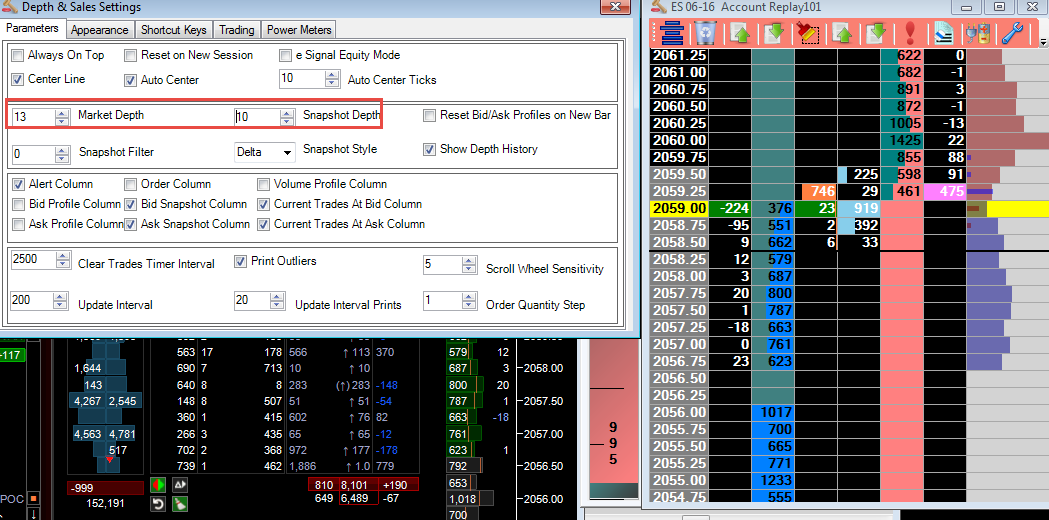This screenshot has height=520, width=1049.
Task: Enable Reset Bid/Ask Profiles on New Bar
Action: coord(430,115)
